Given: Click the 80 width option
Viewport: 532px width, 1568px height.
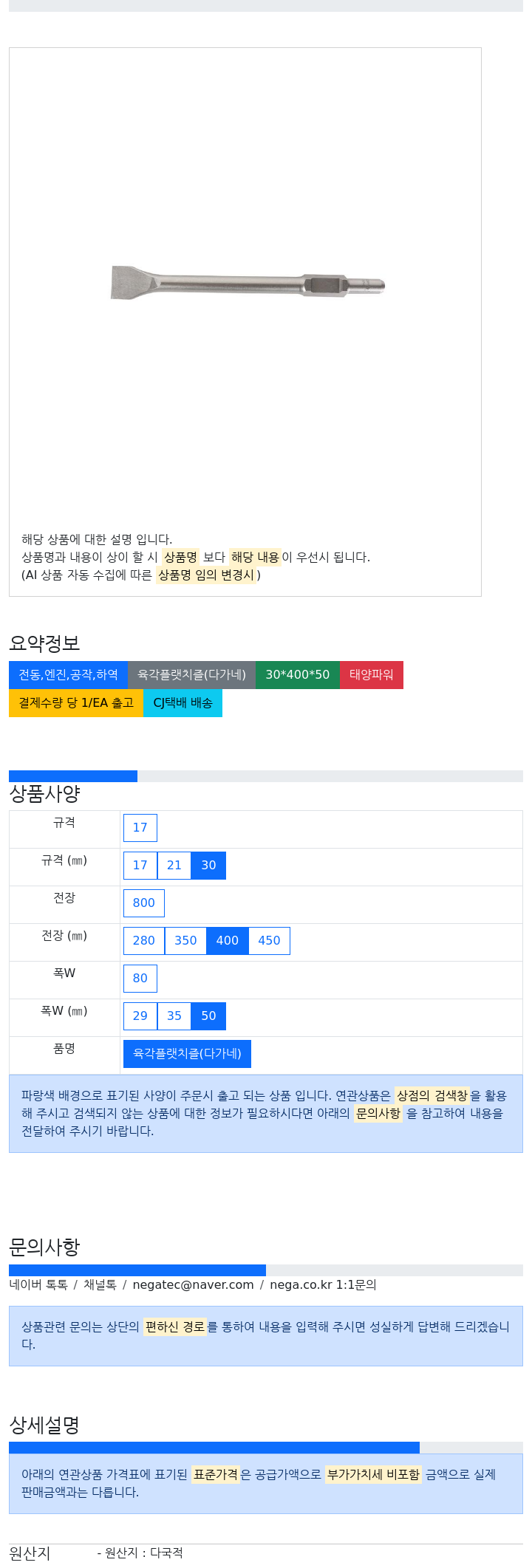Looking at the screenshot, I should pos(140,978).
